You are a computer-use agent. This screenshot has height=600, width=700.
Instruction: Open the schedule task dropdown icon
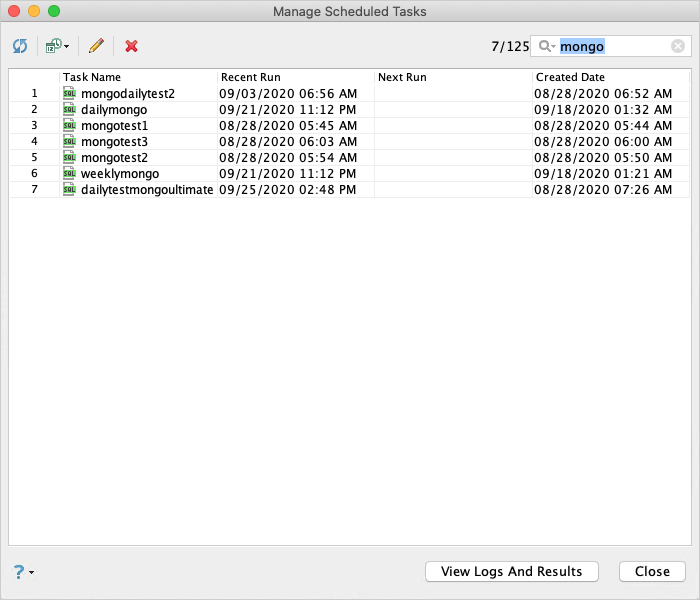[57, 46]
